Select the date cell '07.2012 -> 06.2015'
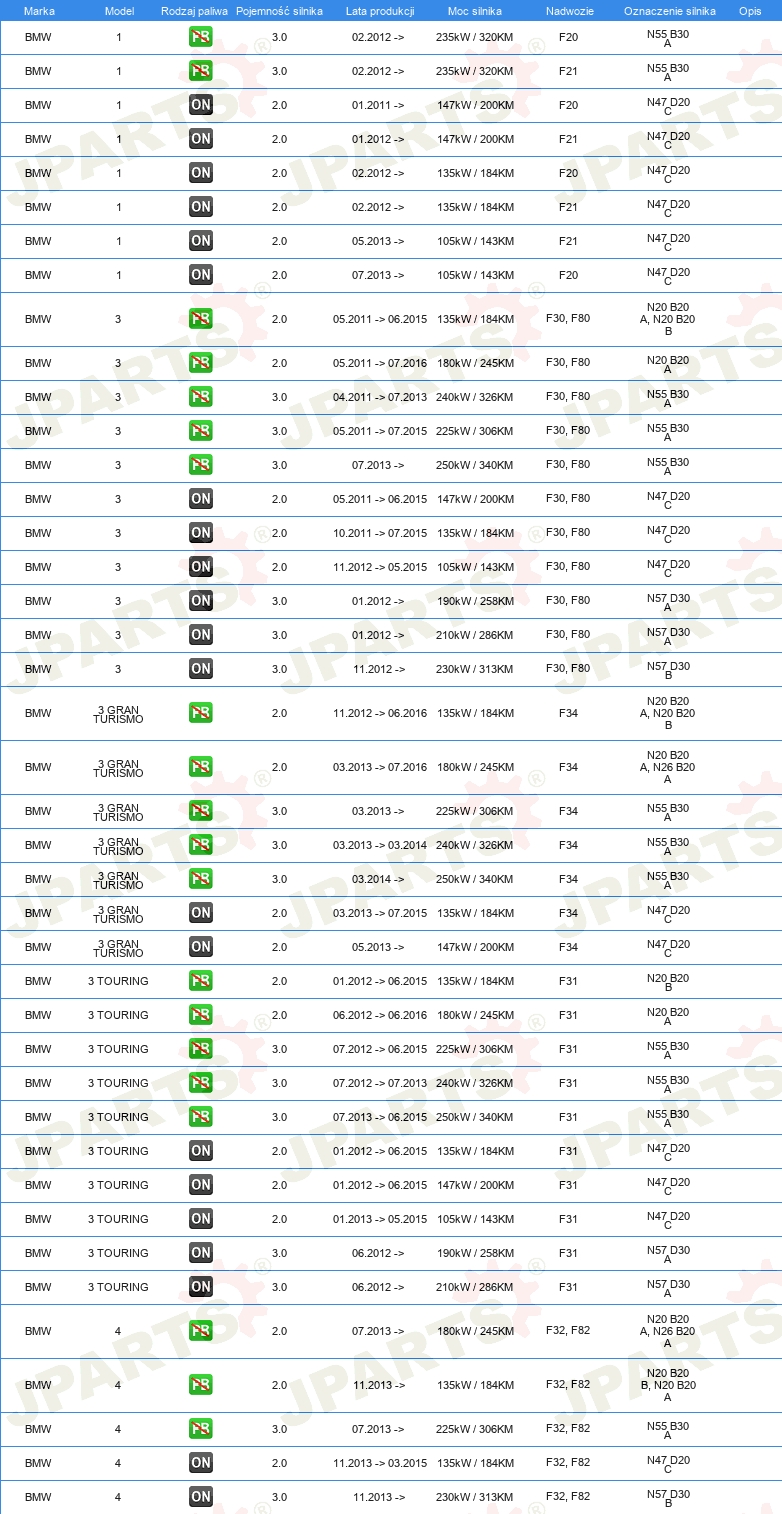Screen dimensions: 782x1514 pos(380,1049)
